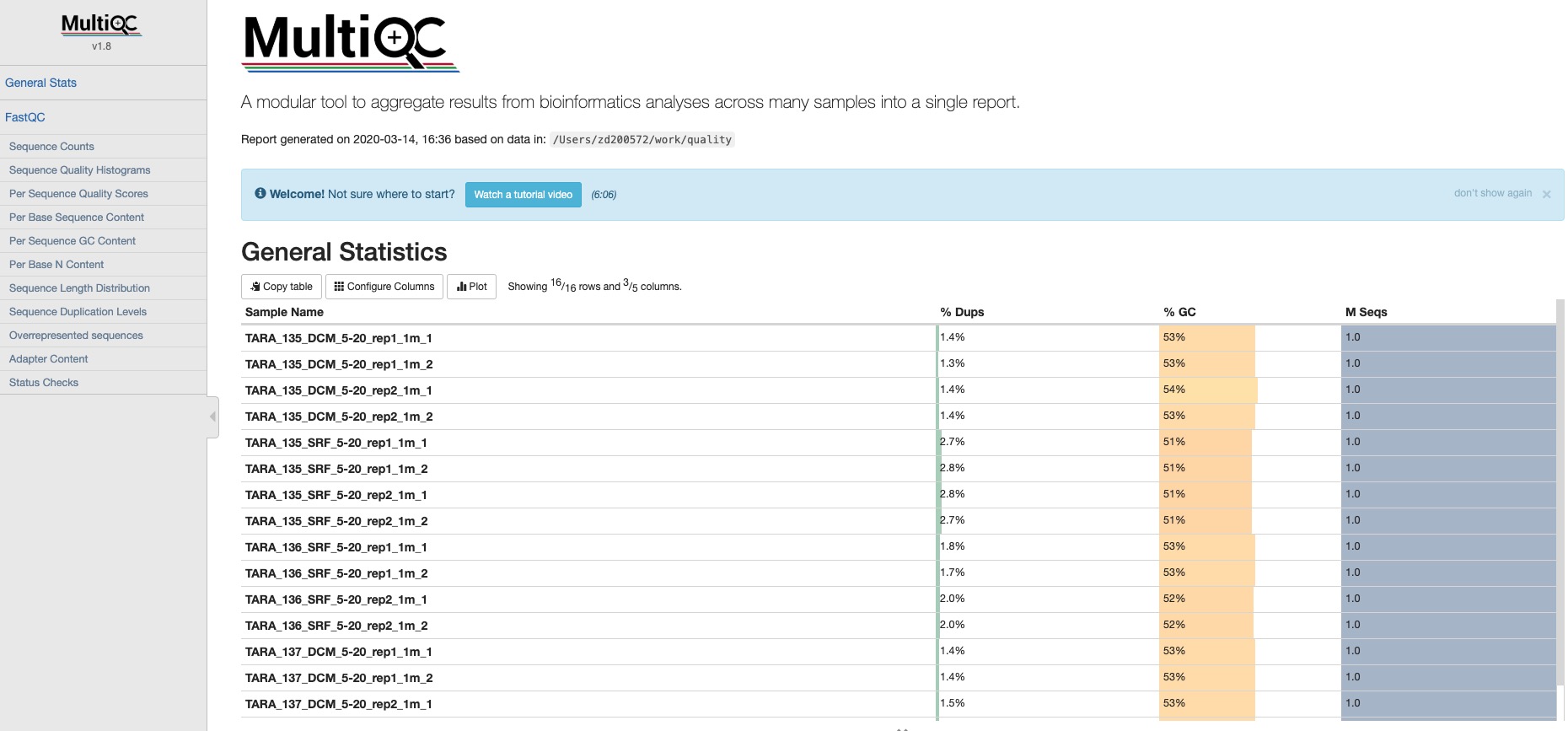Viewport: 1568px width, 731px height.
Task: Open Per Sequence GC Content link
Action: click(x=72, y=241)
